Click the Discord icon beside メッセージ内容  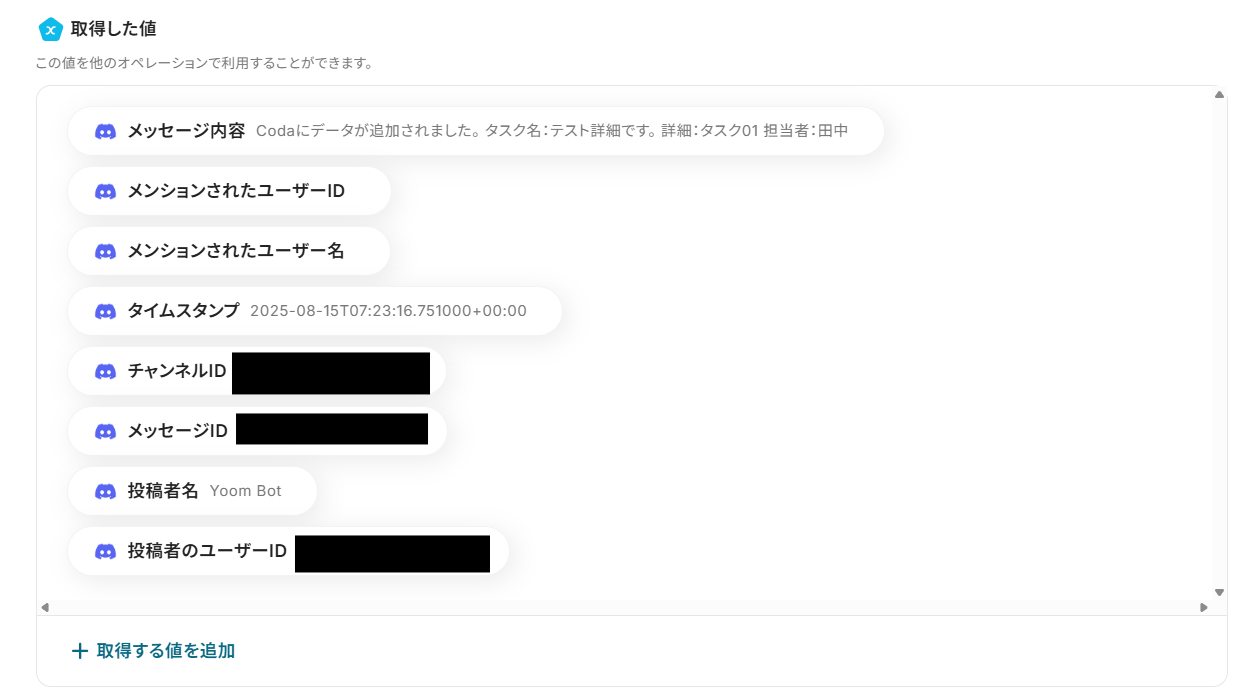click(x=105, y=131)
